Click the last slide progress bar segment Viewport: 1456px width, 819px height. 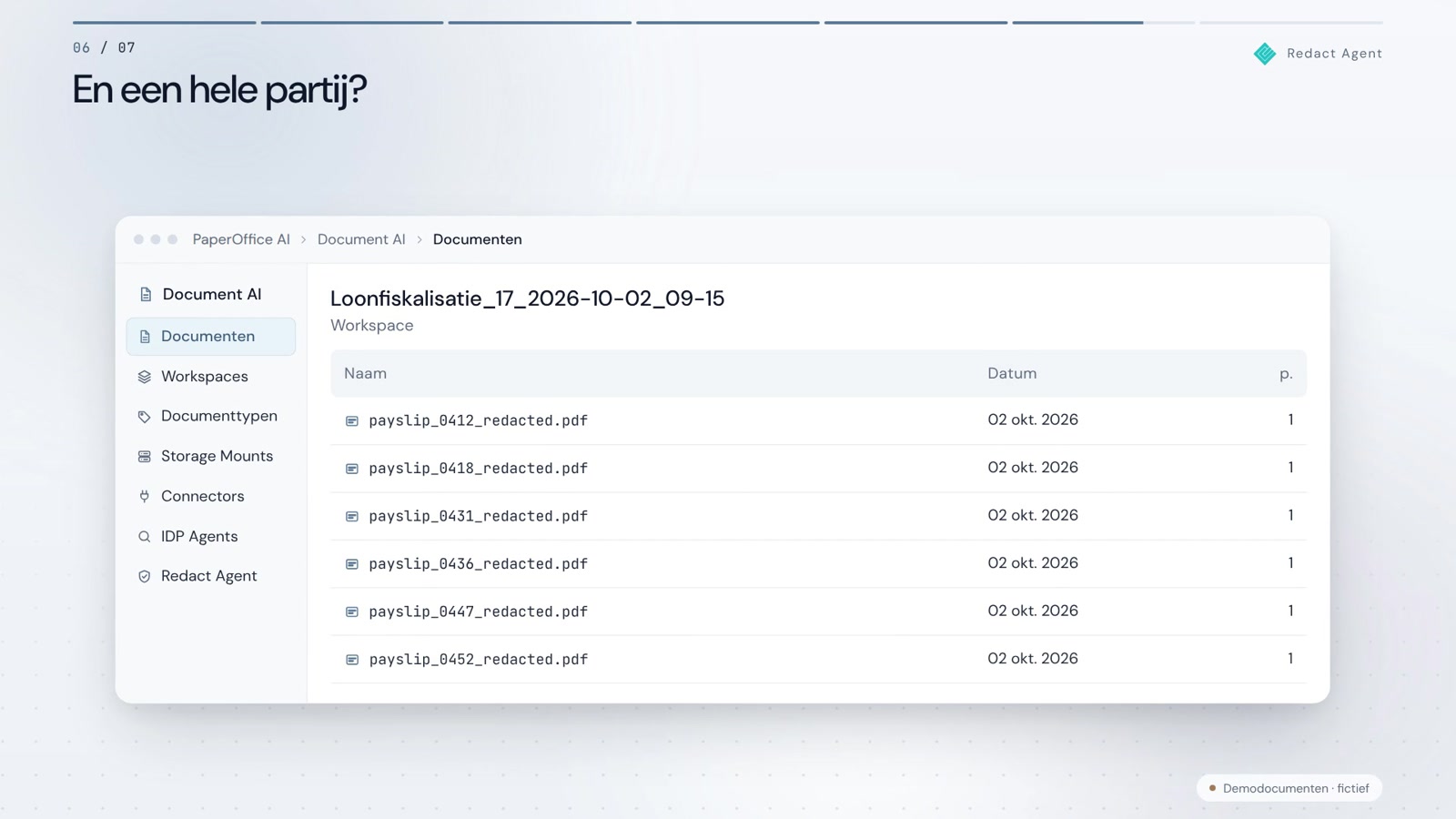coord(1291,23)
